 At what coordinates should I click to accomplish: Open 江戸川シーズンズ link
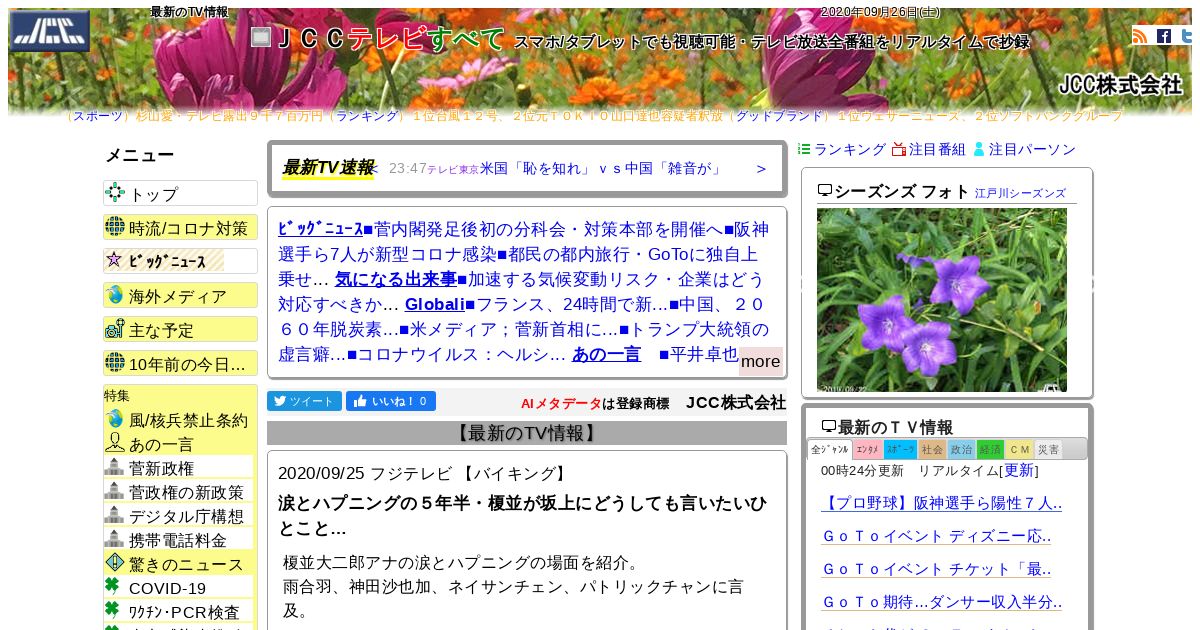[x=1020, y=193]
